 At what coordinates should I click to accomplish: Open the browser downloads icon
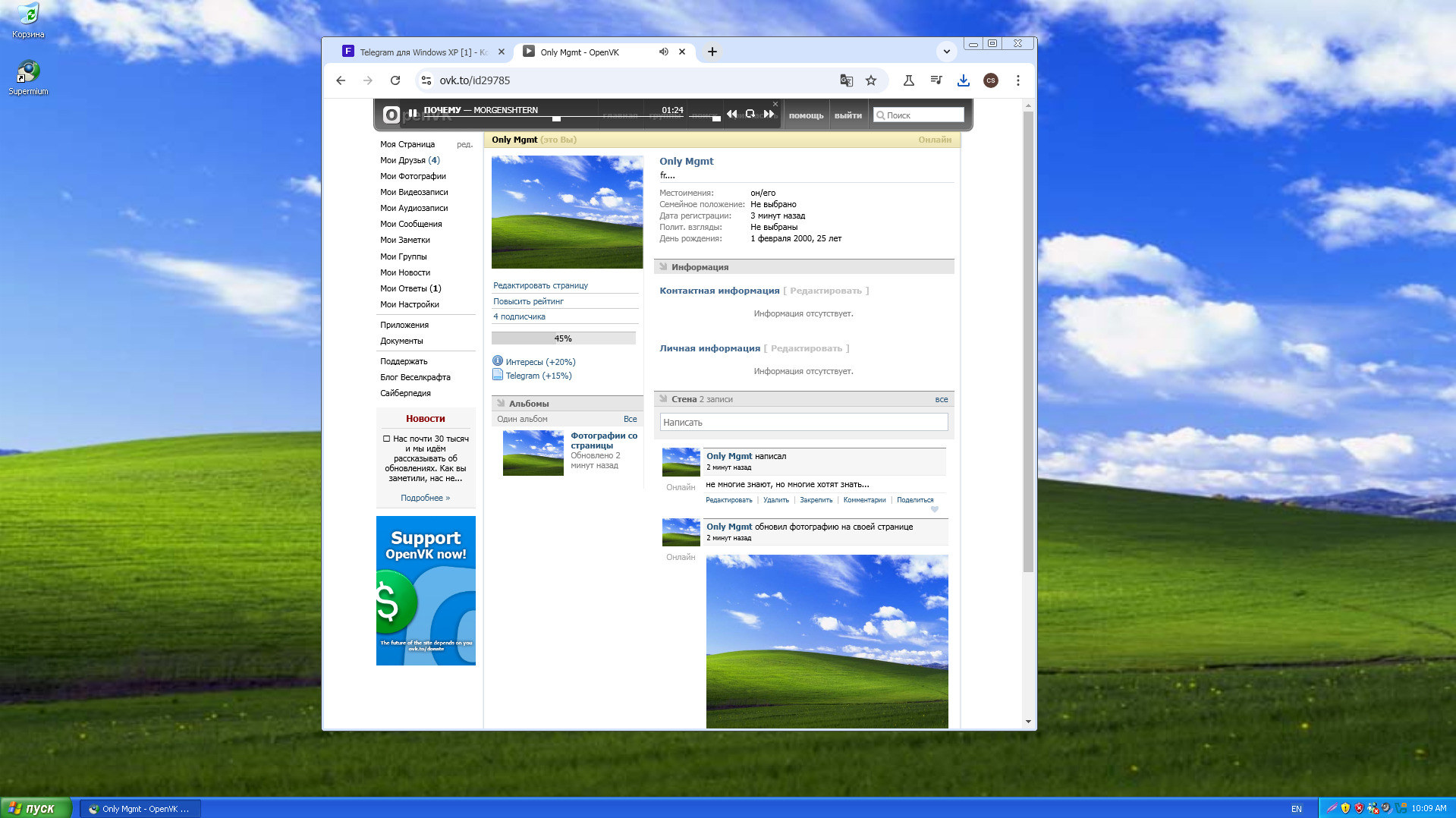[x=964, y=80]
